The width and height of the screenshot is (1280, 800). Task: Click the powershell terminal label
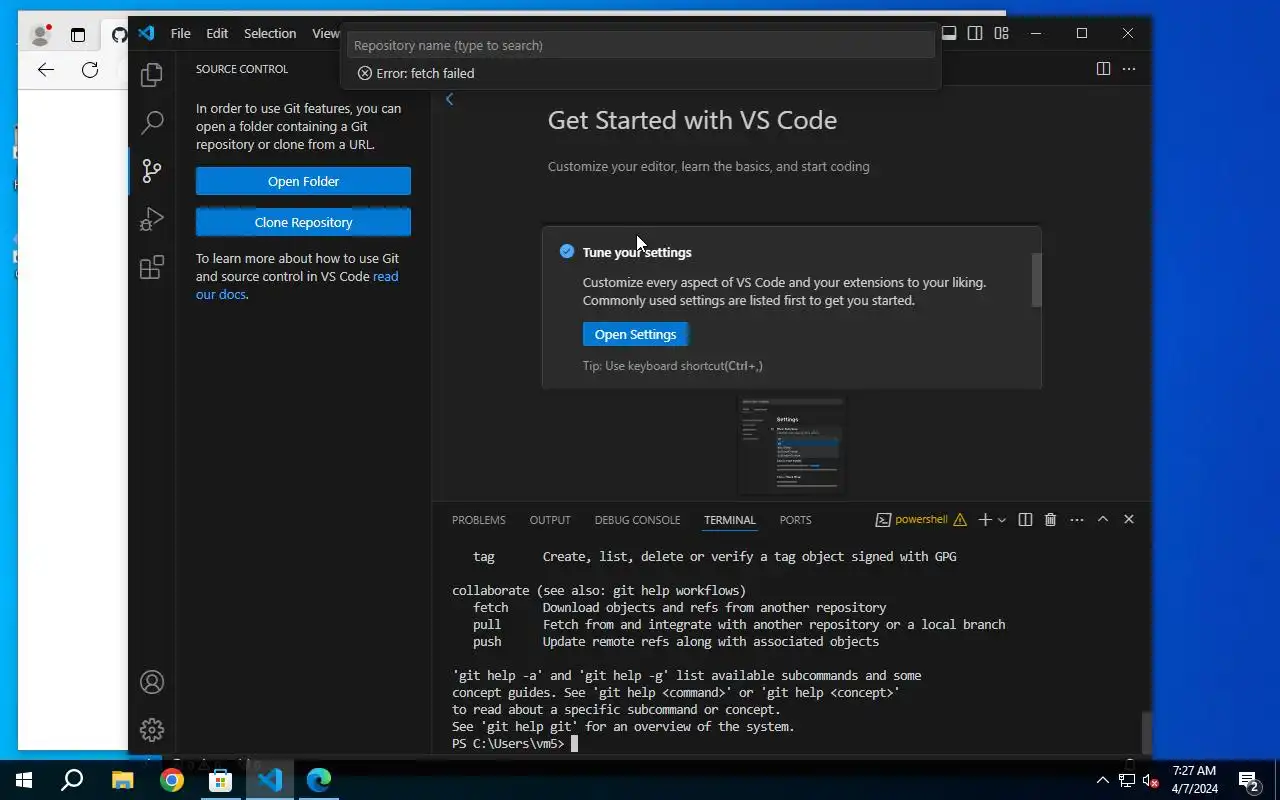pos(921,519)
